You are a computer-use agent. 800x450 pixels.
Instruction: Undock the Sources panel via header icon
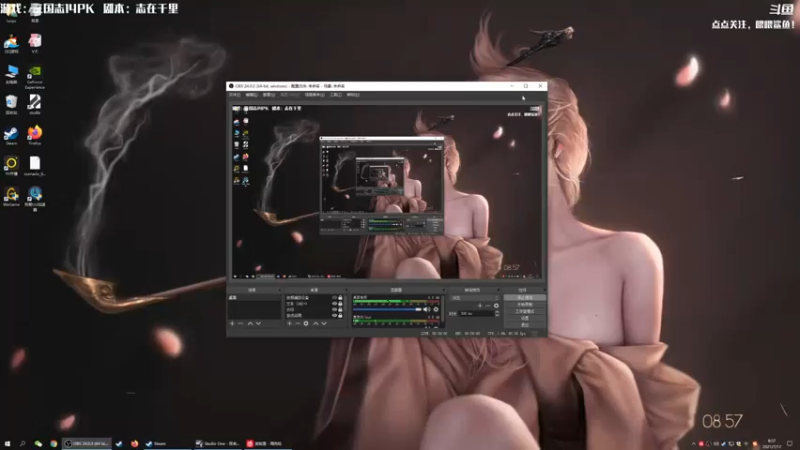346,290
